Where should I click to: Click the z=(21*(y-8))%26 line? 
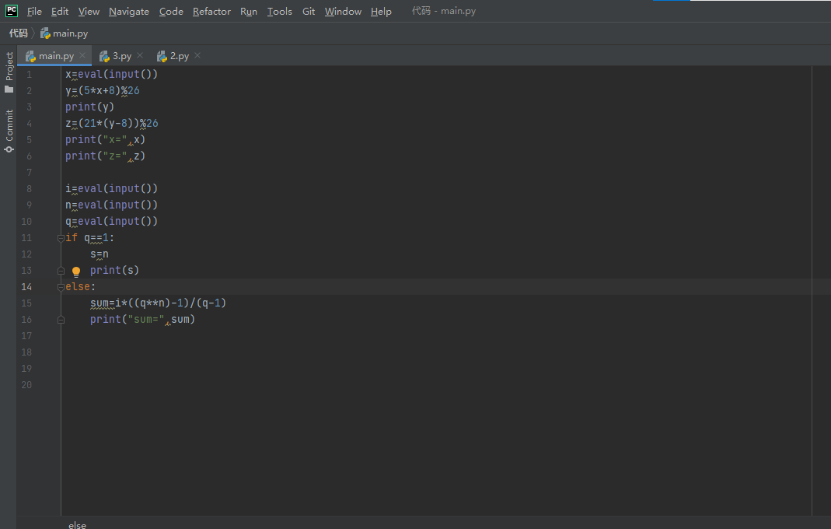(x=112, y=124)
